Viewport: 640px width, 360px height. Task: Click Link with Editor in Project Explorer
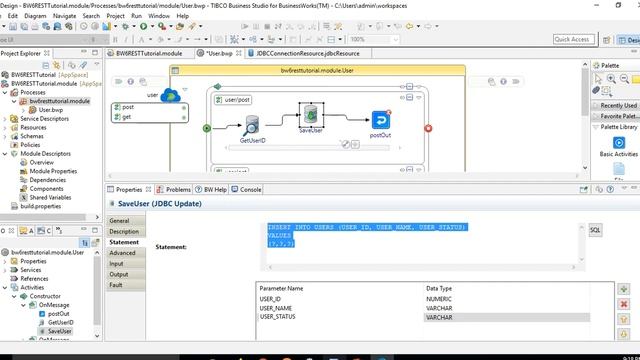click(57, 65)
